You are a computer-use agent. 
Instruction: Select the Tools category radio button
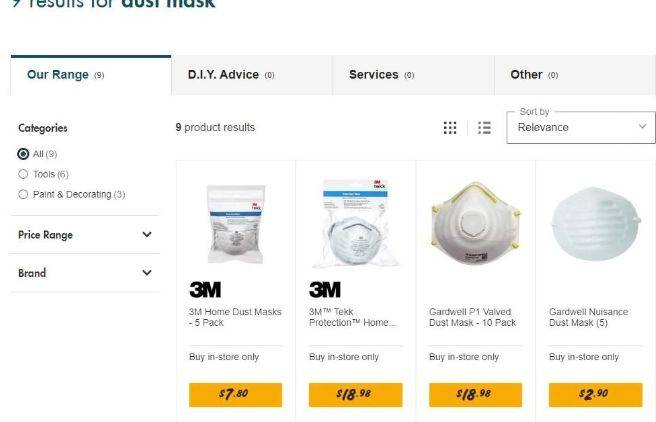23,174
